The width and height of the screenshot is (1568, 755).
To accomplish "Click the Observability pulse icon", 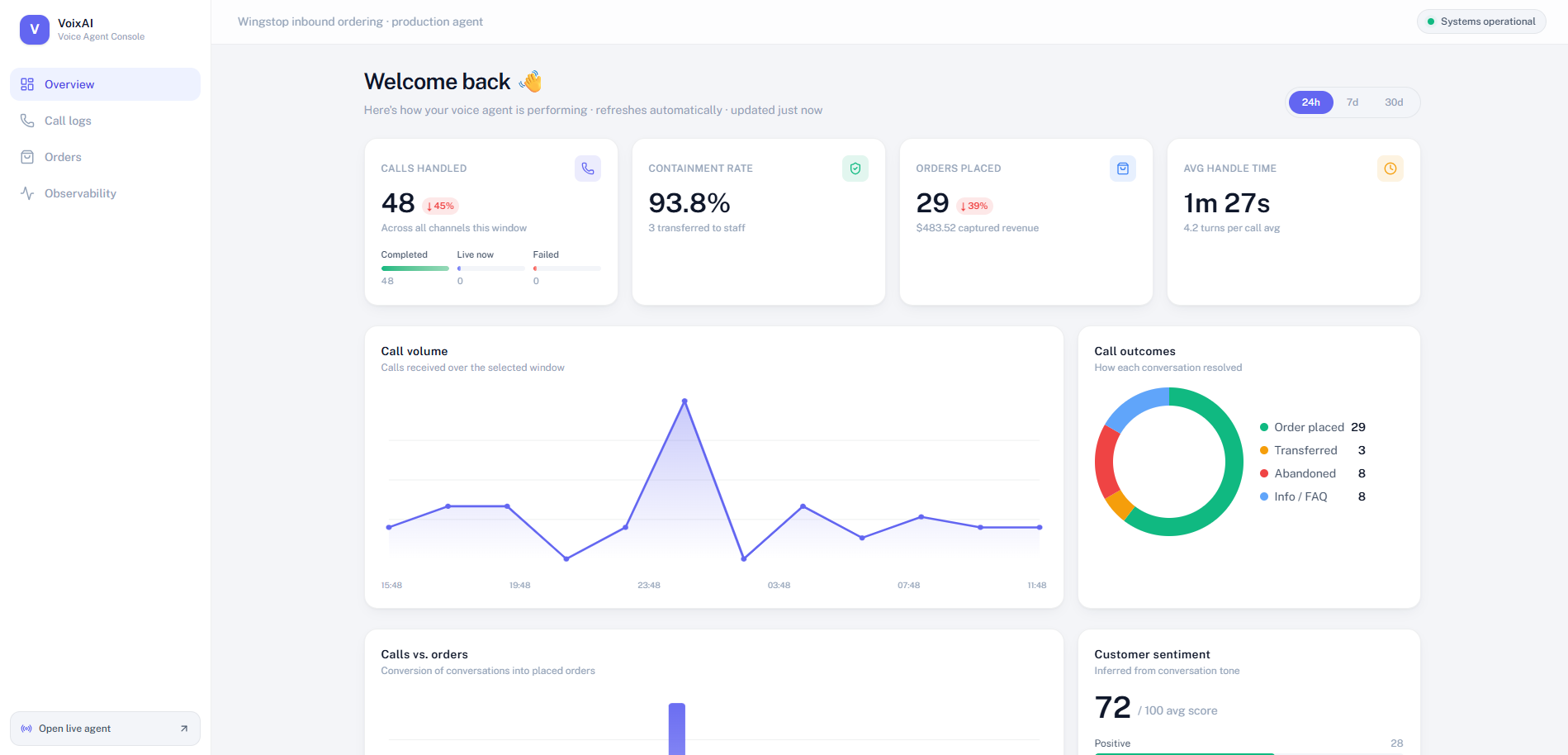I will [27, 193].
